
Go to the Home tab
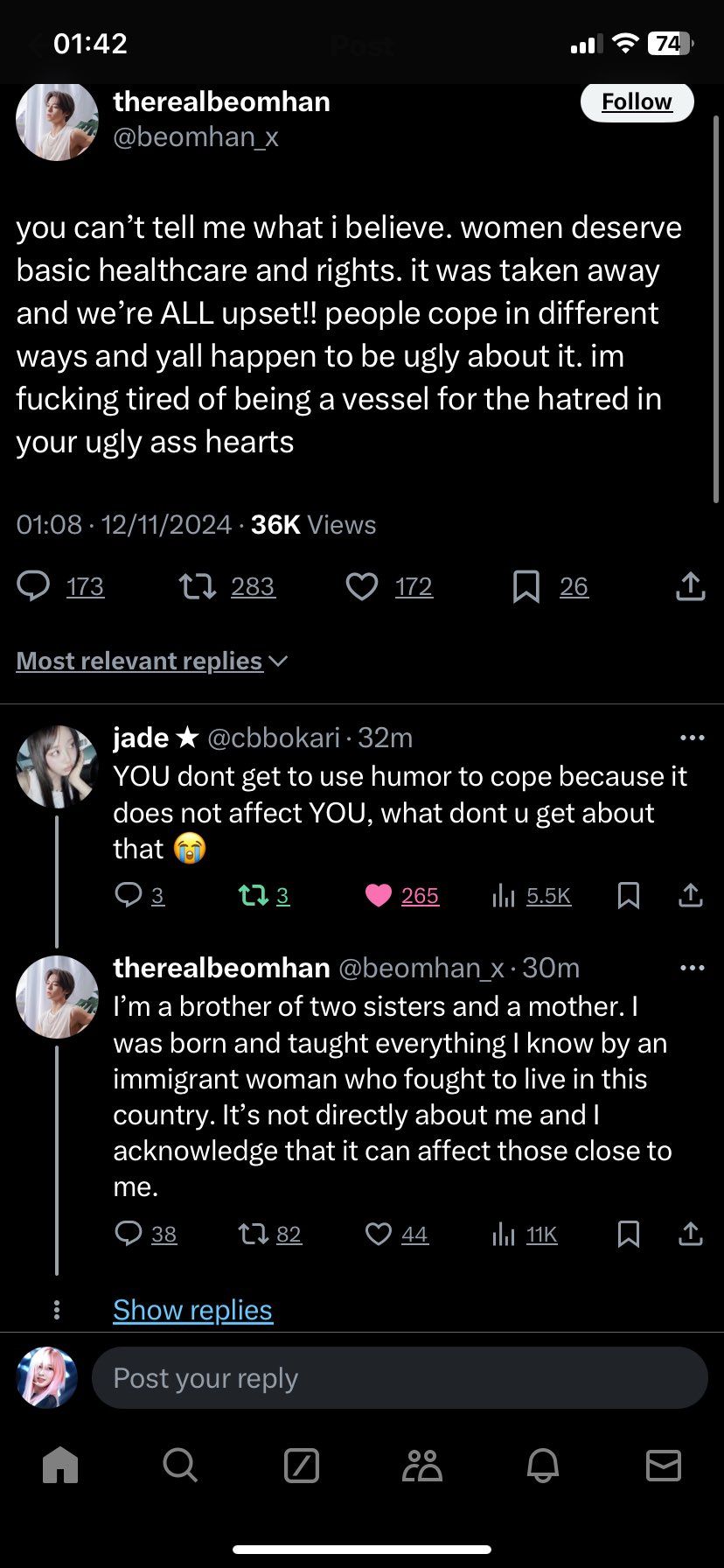[60, 1465]
